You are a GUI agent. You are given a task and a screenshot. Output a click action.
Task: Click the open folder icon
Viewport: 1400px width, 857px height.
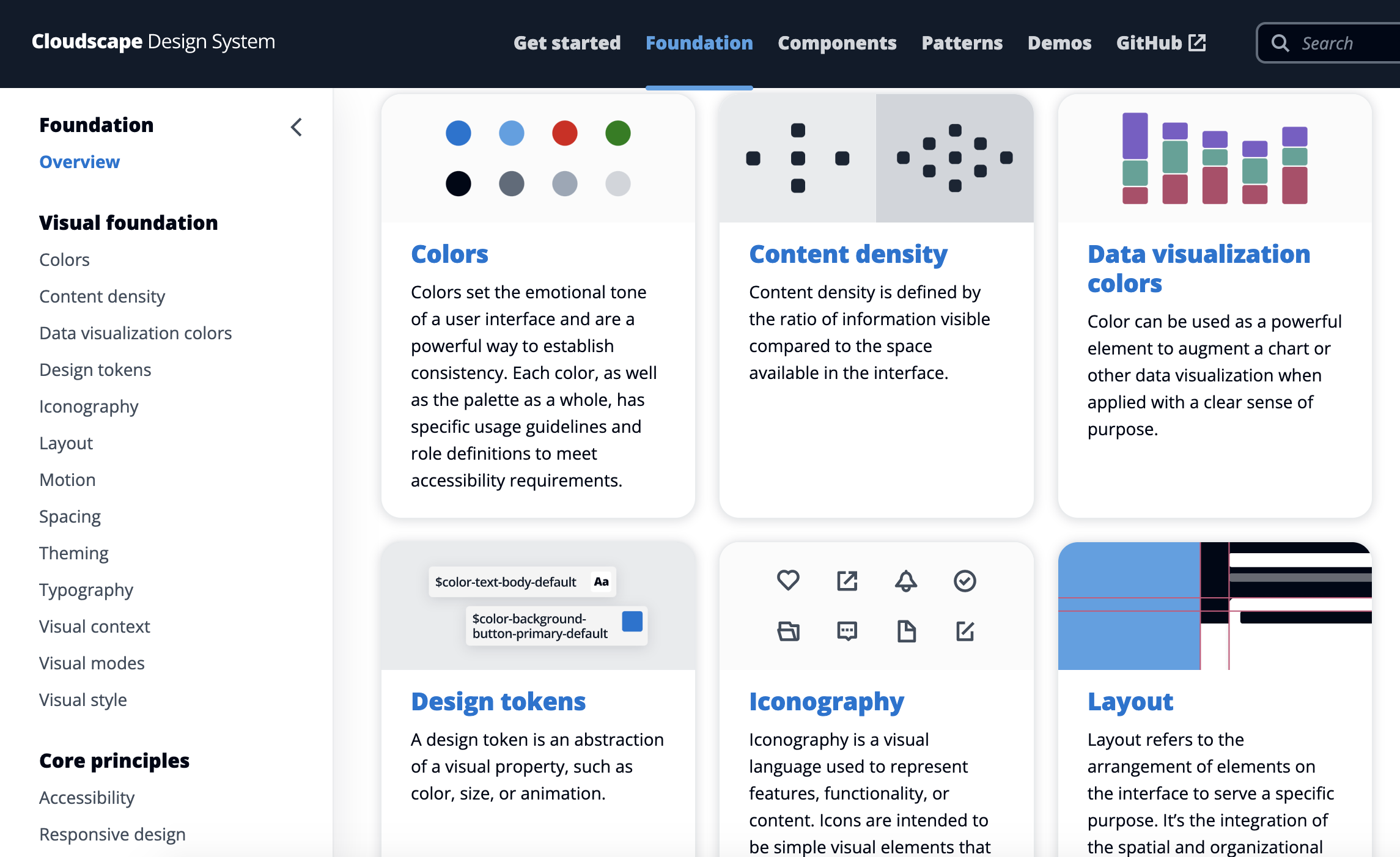tap(788, 631)
